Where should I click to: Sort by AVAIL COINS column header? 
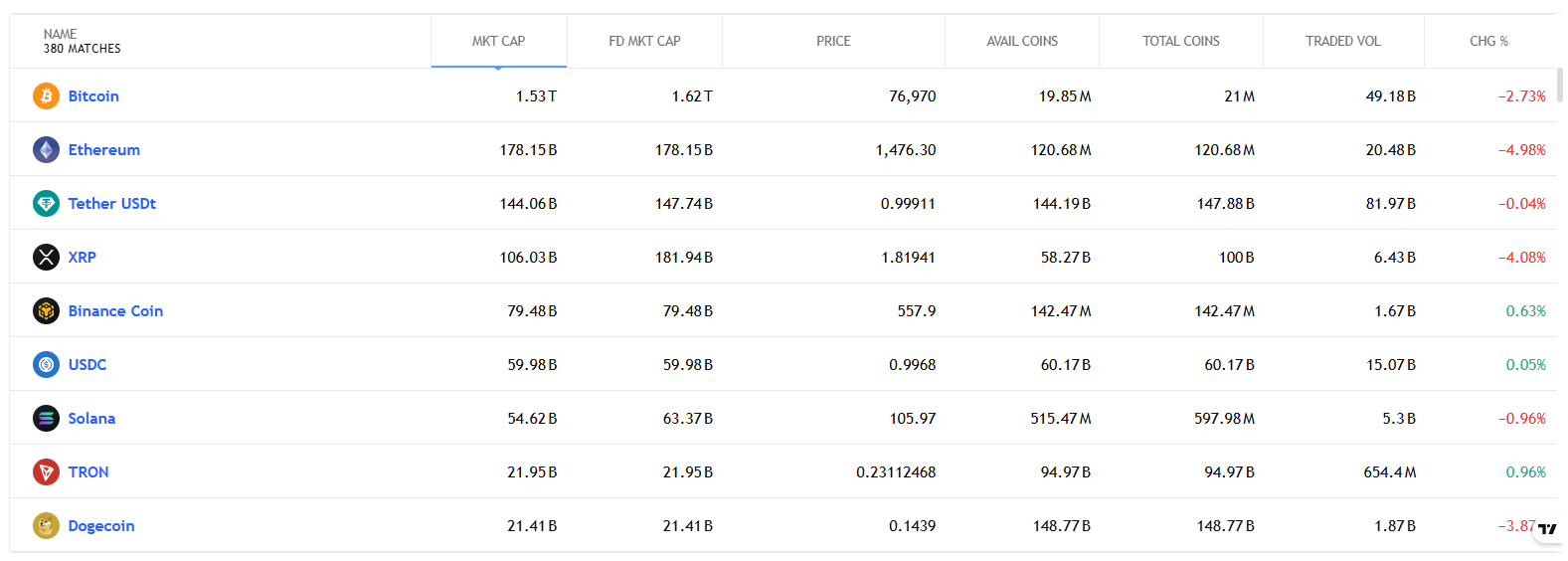(x=1021, y=42)
